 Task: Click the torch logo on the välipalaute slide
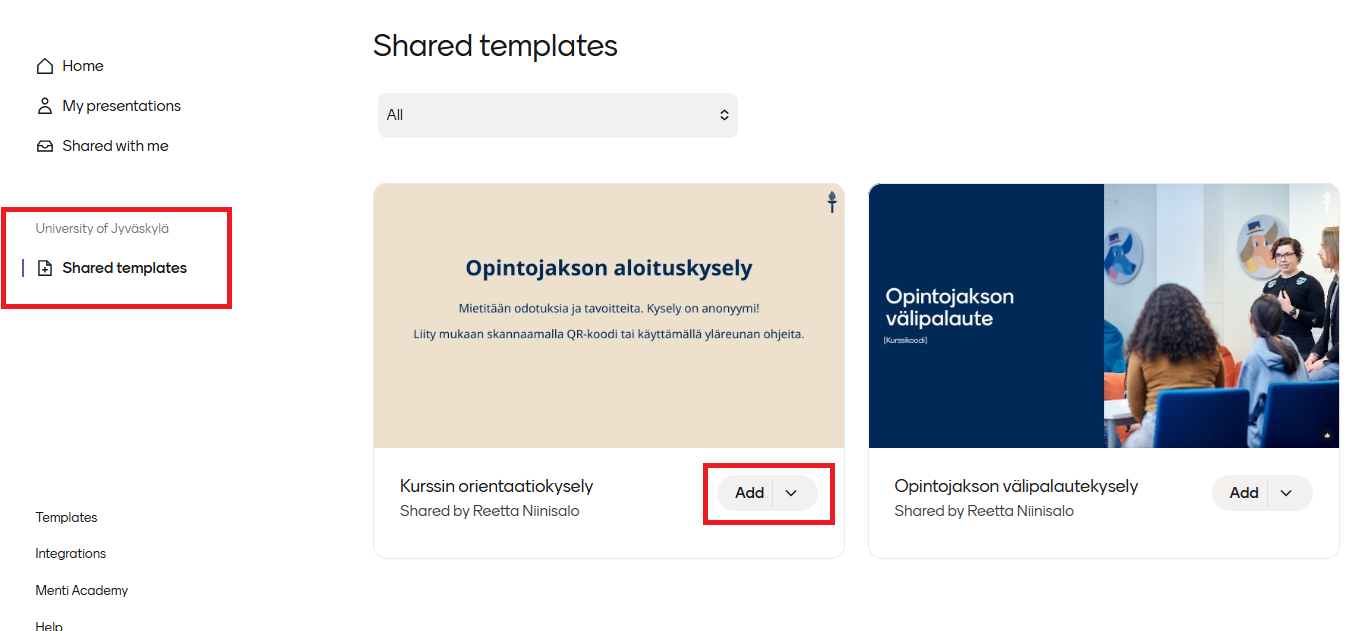1327,202
